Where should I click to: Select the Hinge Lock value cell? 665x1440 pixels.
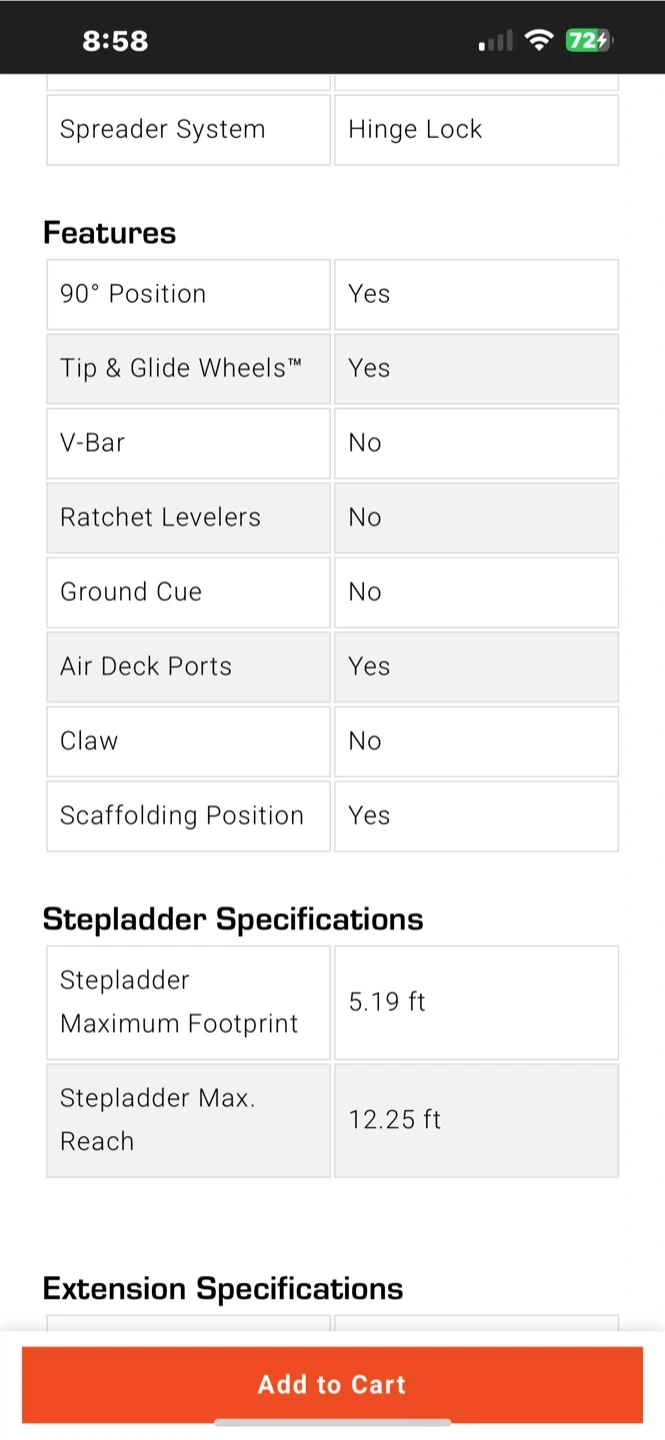(476, 129)
